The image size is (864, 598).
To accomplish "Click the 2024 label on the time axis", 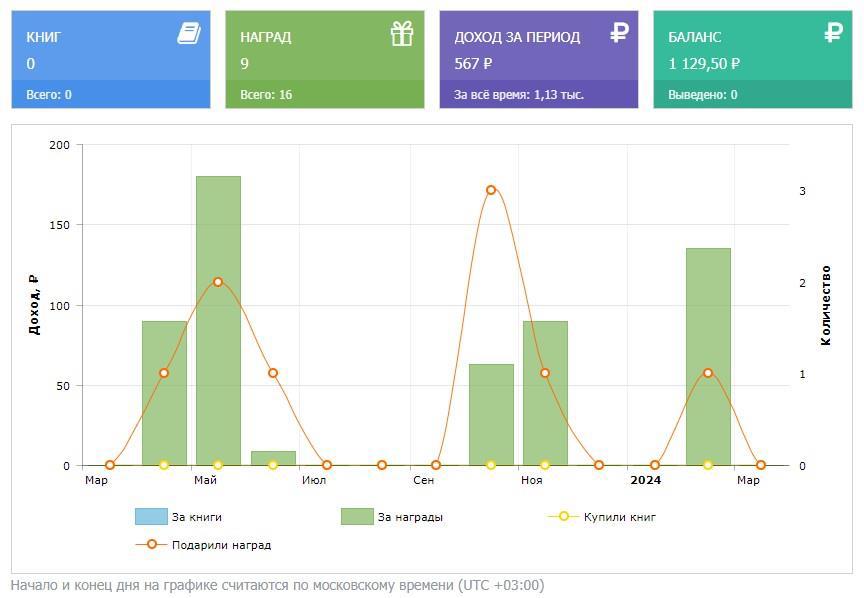I will 645,481.
